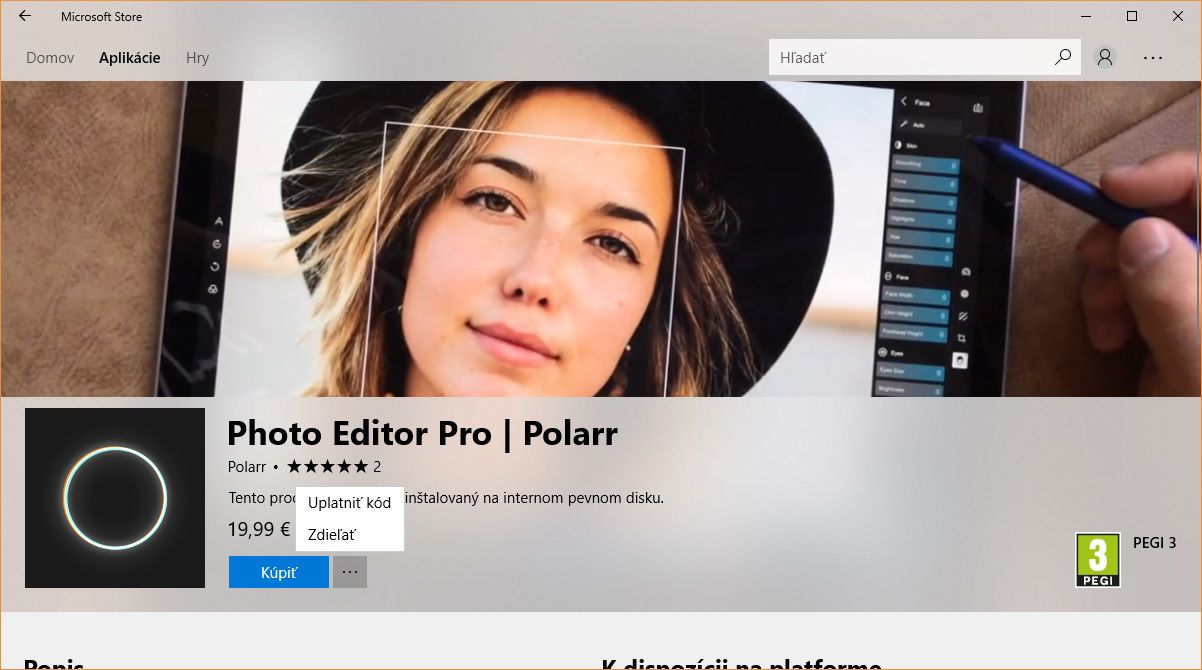Open the user account icon
The width and height of the screenshot is (1202, 670).
click(1105, 57)
